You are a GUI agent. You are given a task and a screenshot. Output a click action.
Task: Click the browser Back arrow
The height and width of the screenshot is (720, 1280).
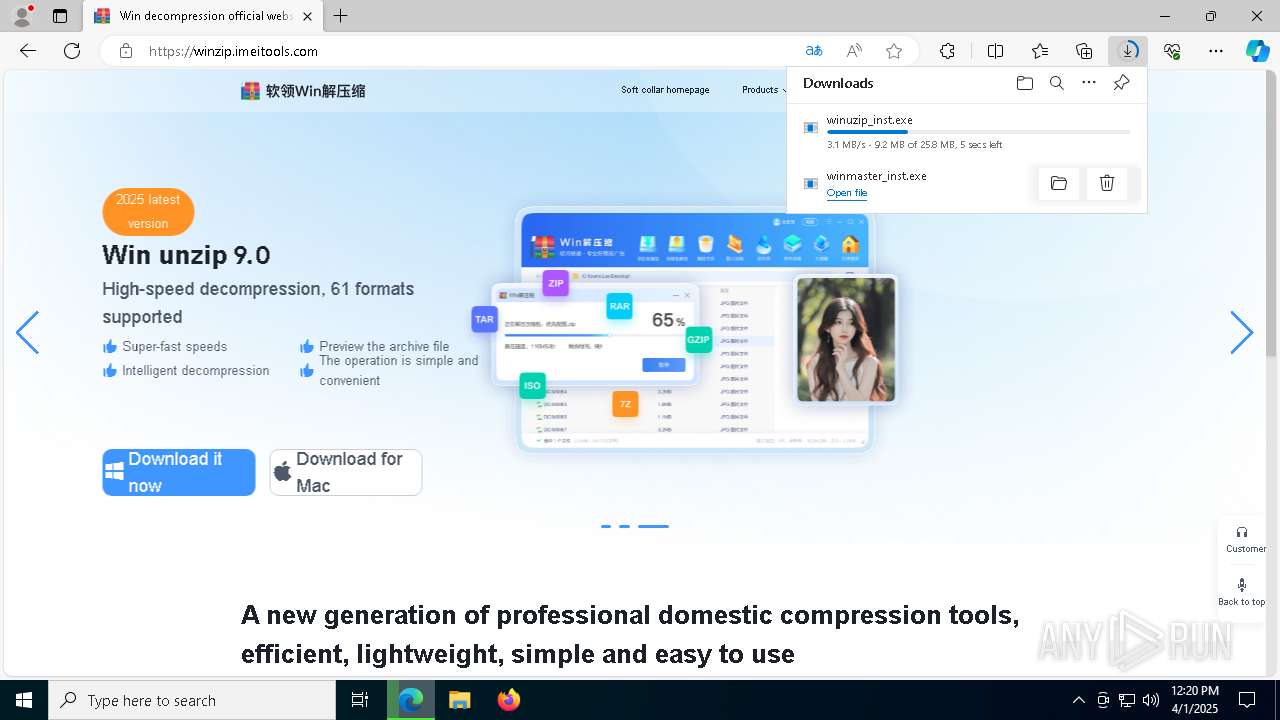(28, 51)
